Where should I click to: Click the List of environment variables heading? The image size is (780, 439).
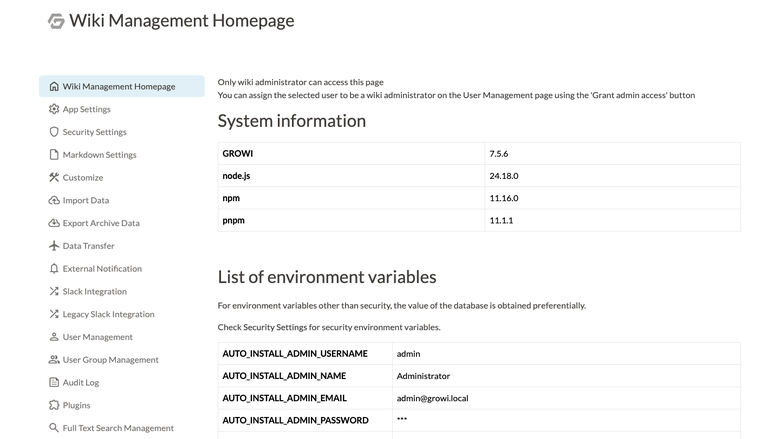pyautogui.click(x=327, y=277)
